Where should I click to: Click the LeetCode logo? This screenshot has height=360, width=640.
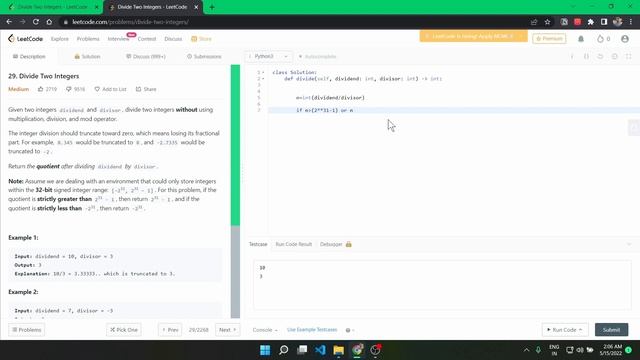pos(25,39)
